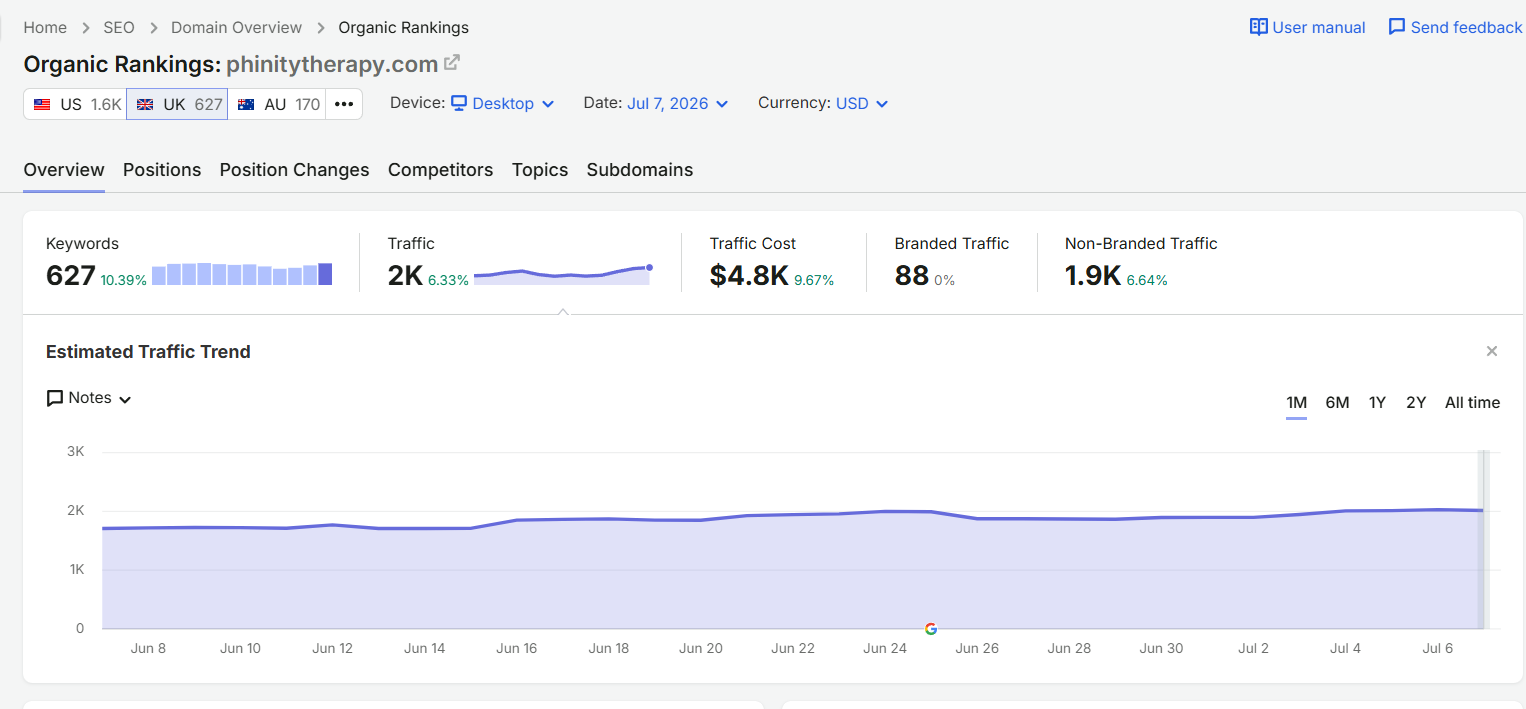
Task: Click the Notes speech bubble icon
Action: 55,398
